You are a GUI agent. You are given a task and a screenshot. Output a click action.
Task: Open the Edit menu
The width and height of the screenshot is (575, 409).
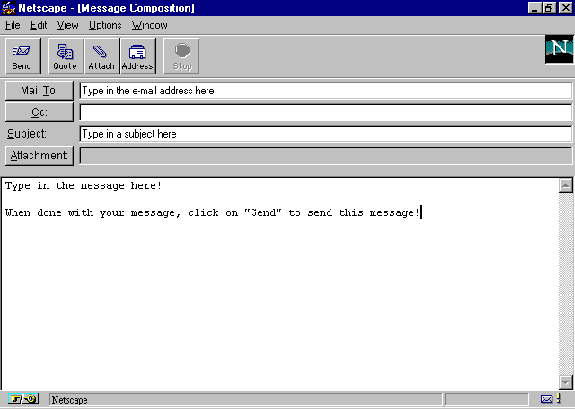pyautogui.click(x=39, y=25)
